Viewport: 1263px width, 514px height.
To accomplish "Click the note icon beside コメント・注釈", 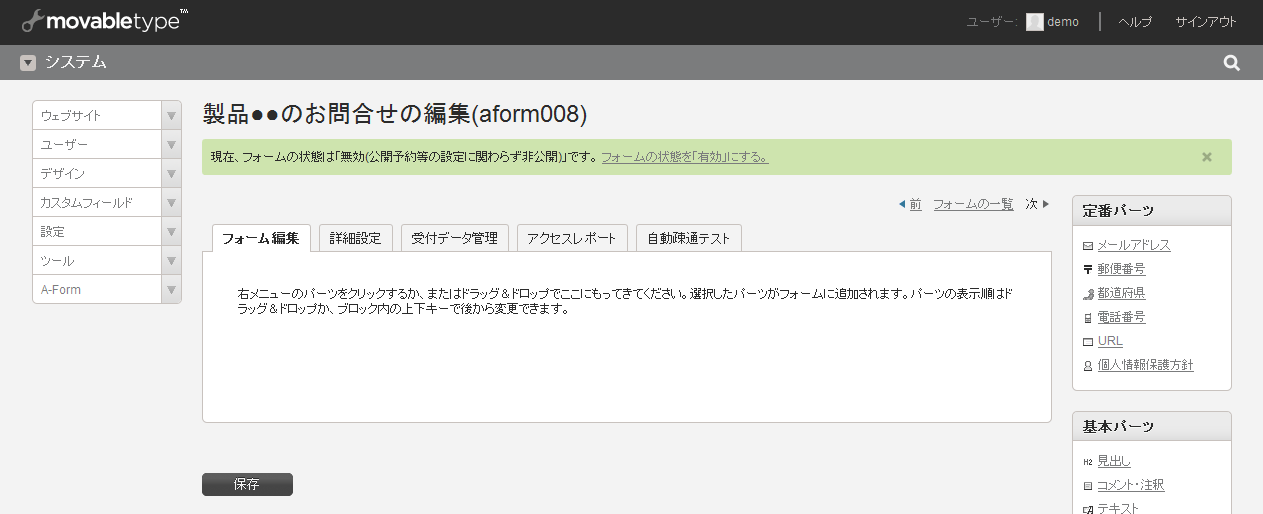I will click(1088, 486).
